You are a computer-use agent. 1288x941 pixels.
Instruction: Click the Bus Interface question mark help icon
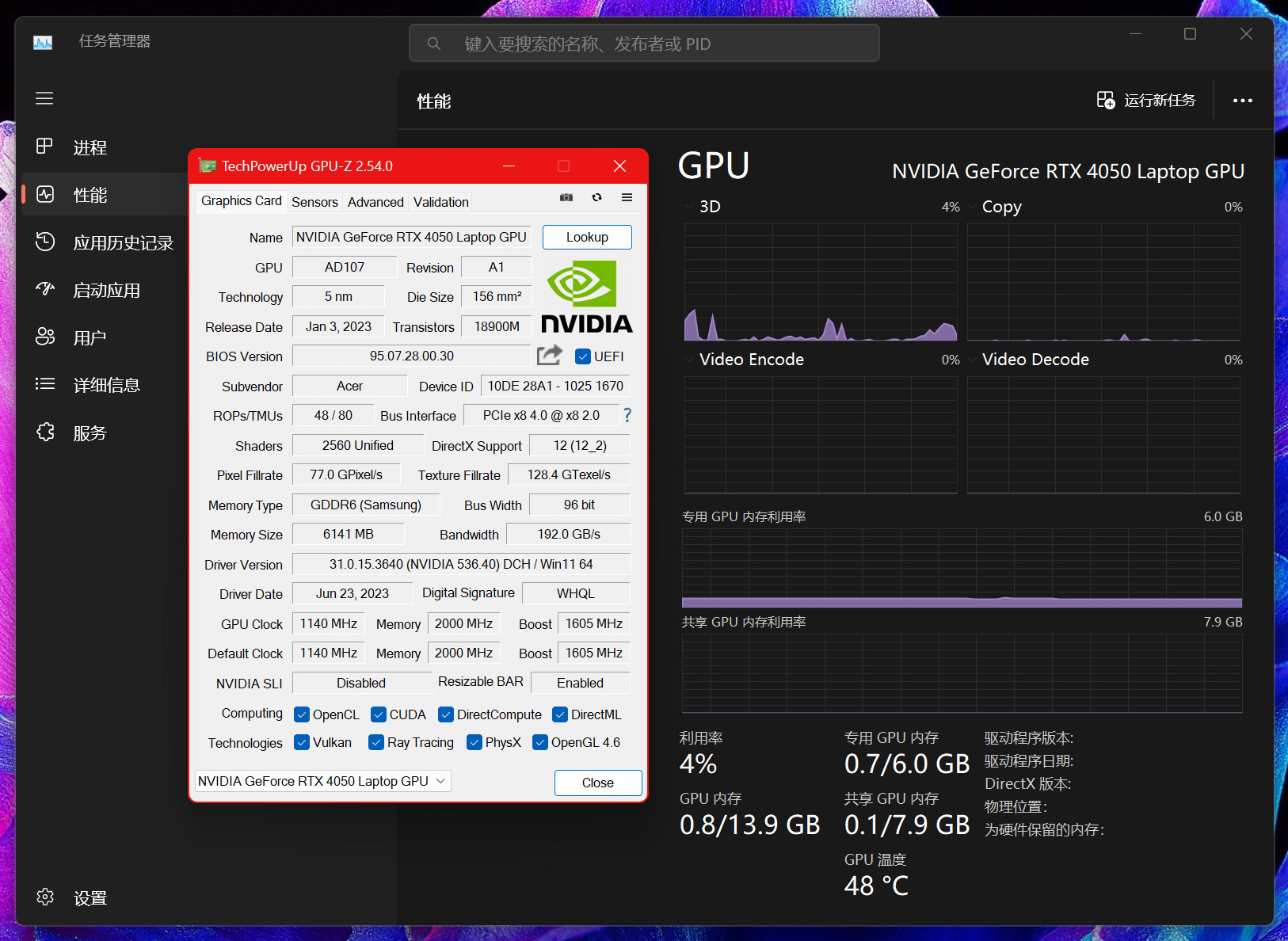[x=627, y=415]
